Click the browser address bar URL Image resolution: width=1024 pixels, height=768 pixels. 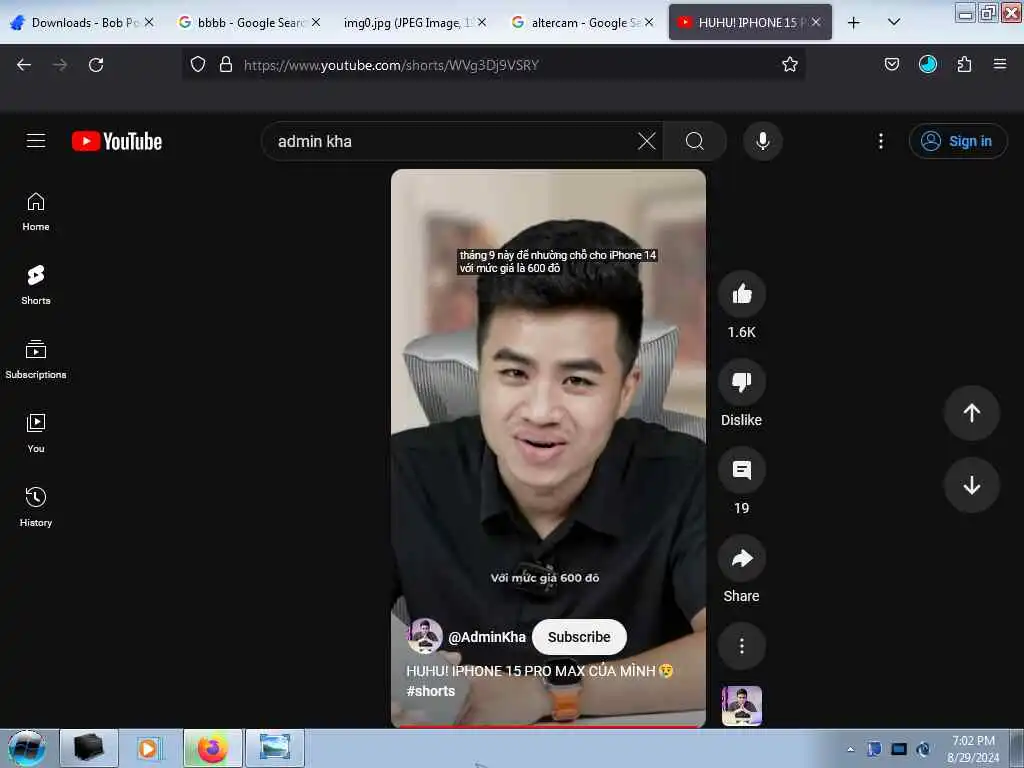tap(391, 65)
